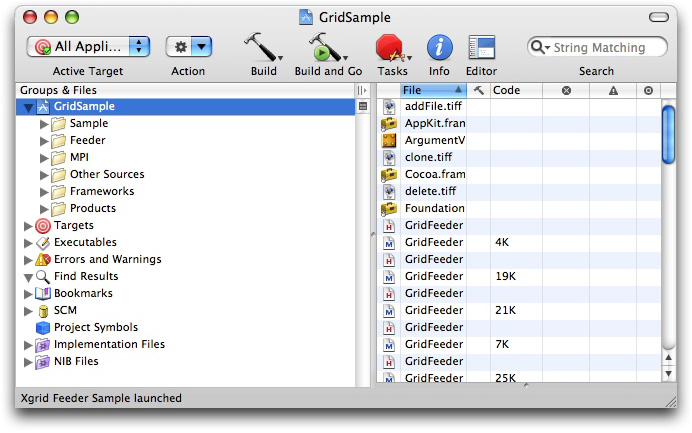Image resolution: width=692 pixels, height=433 pixels.
Task: Click the Build hammer icon
Action: pos(260,47)
